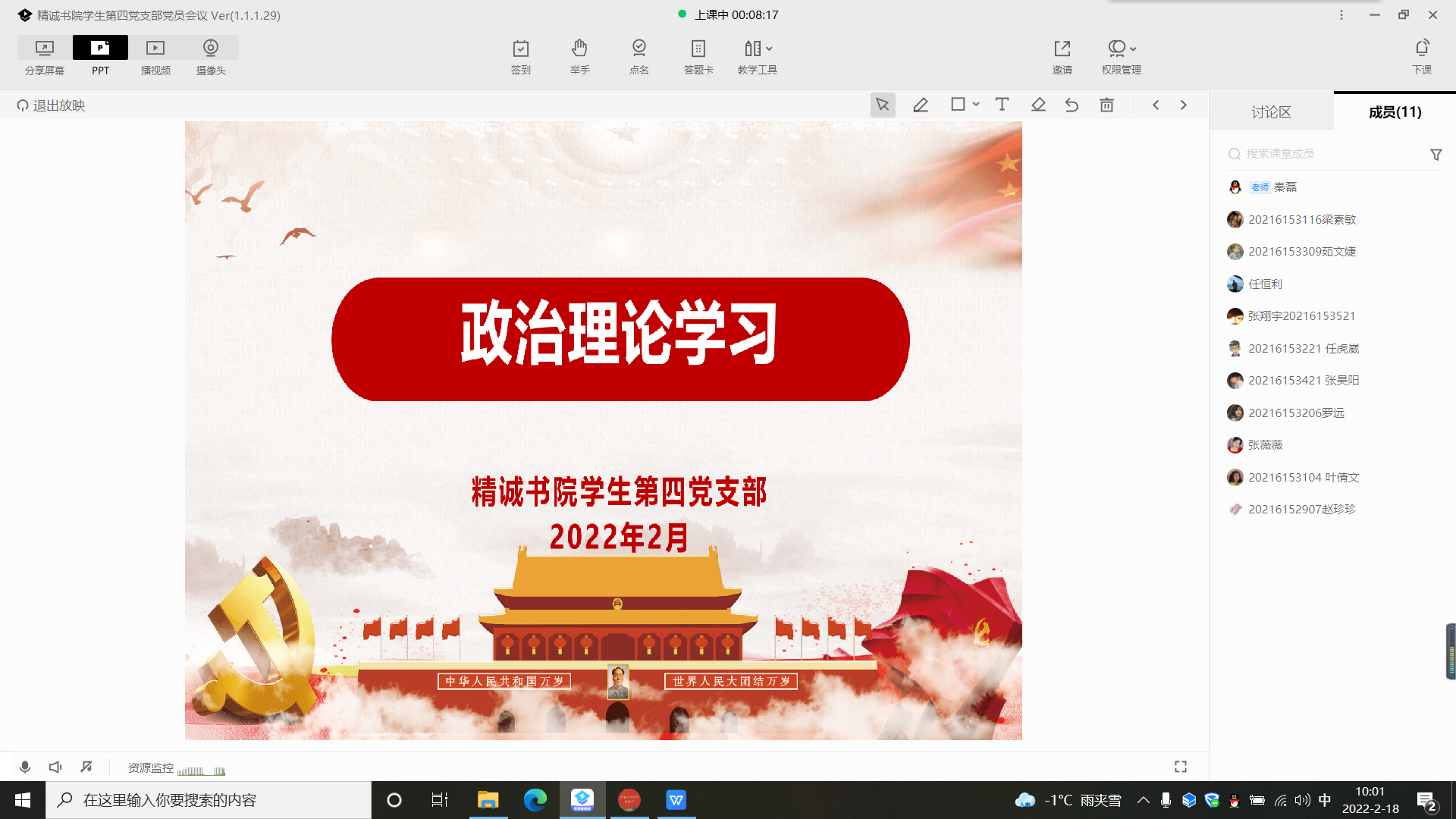Pick the eraser tool
Screen dimensions: 1456x819
[x=1038, y=105]
